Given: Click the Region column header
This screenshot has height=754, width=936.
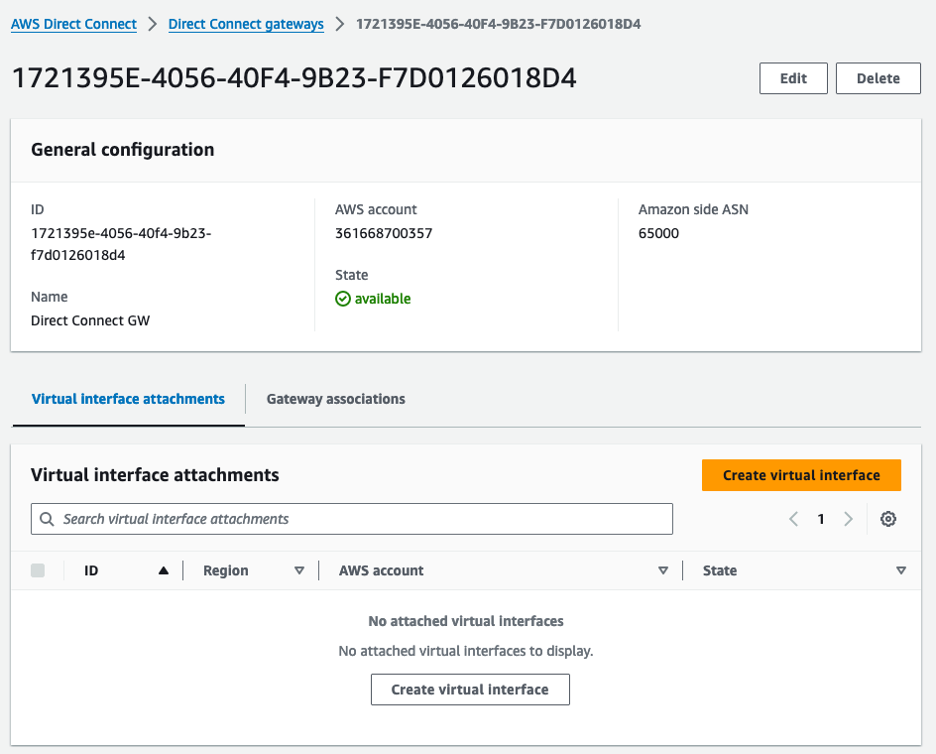Looking at the screenshot, I should click(x=226, y=571).
